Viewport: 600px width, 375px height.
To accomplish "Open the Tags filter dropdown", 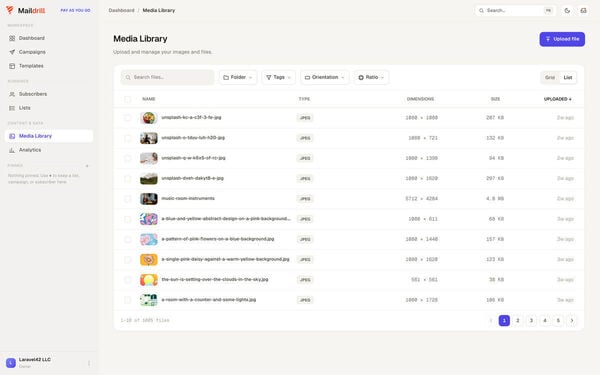I will click(x=279, y=77).
